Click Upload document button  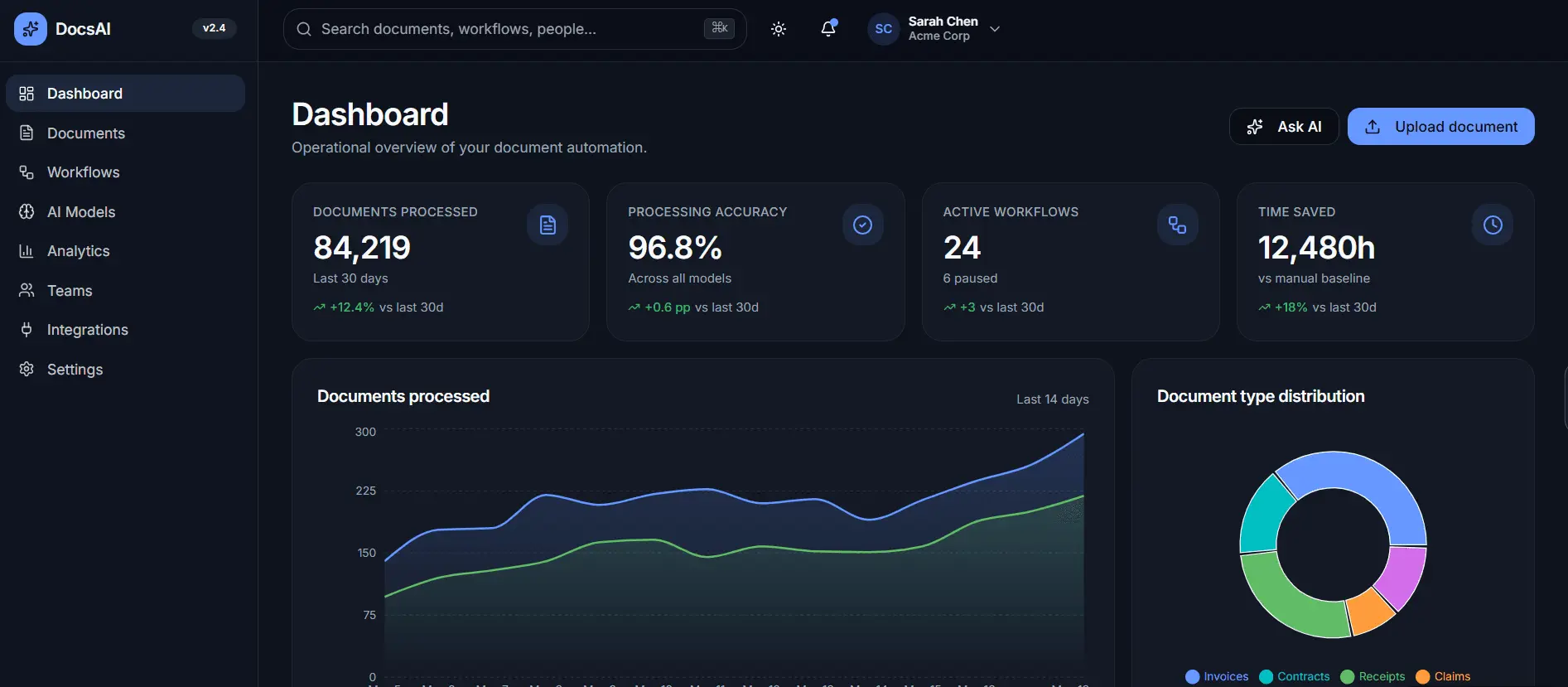(1440, 127)
